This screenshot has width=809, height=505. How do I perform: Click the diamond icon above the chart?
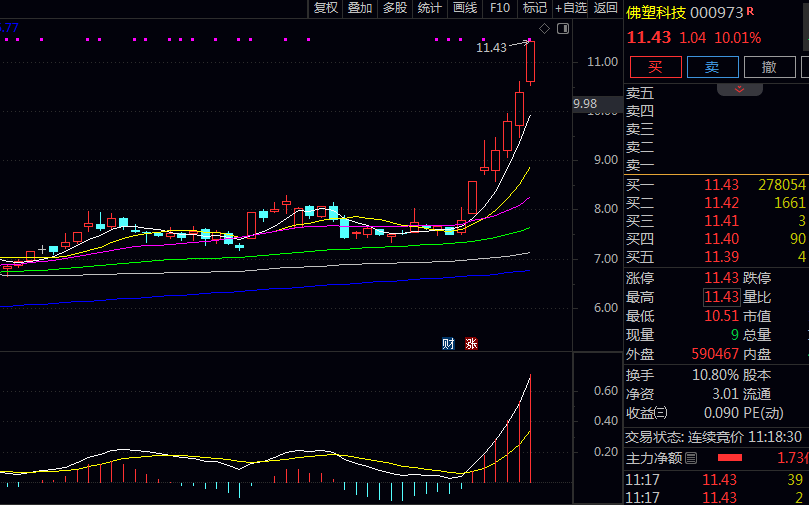pyautogui.click(x=544, y=28)
